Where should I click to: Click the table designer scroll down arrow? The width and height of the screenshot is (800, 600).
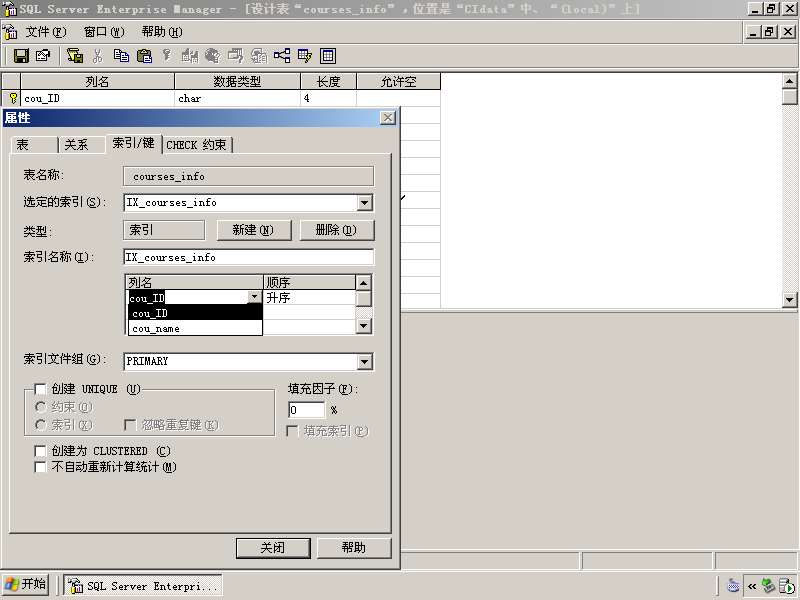(789, 299)
